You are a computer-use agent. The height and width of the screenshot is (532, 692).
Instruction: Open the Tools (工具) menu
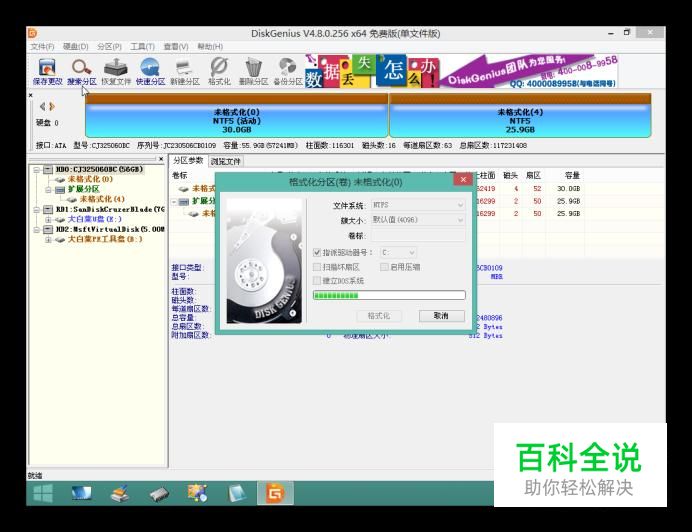(x=143, y=46)
